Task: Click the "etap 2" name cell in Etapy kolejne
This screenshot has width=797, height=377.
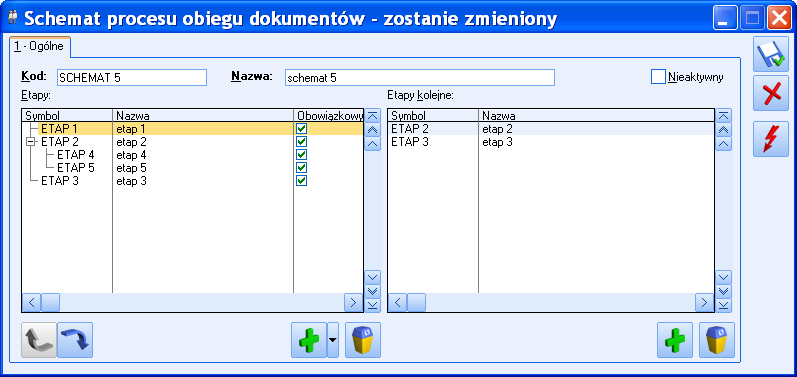Action: pos(596,129)
